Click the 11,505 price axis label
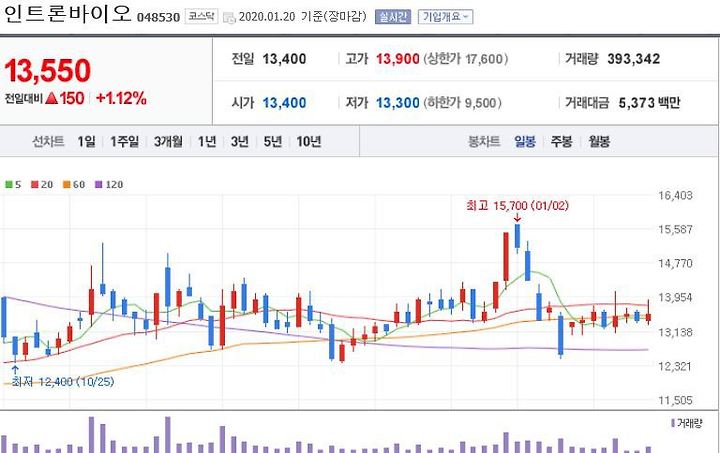 pos(675,400)
